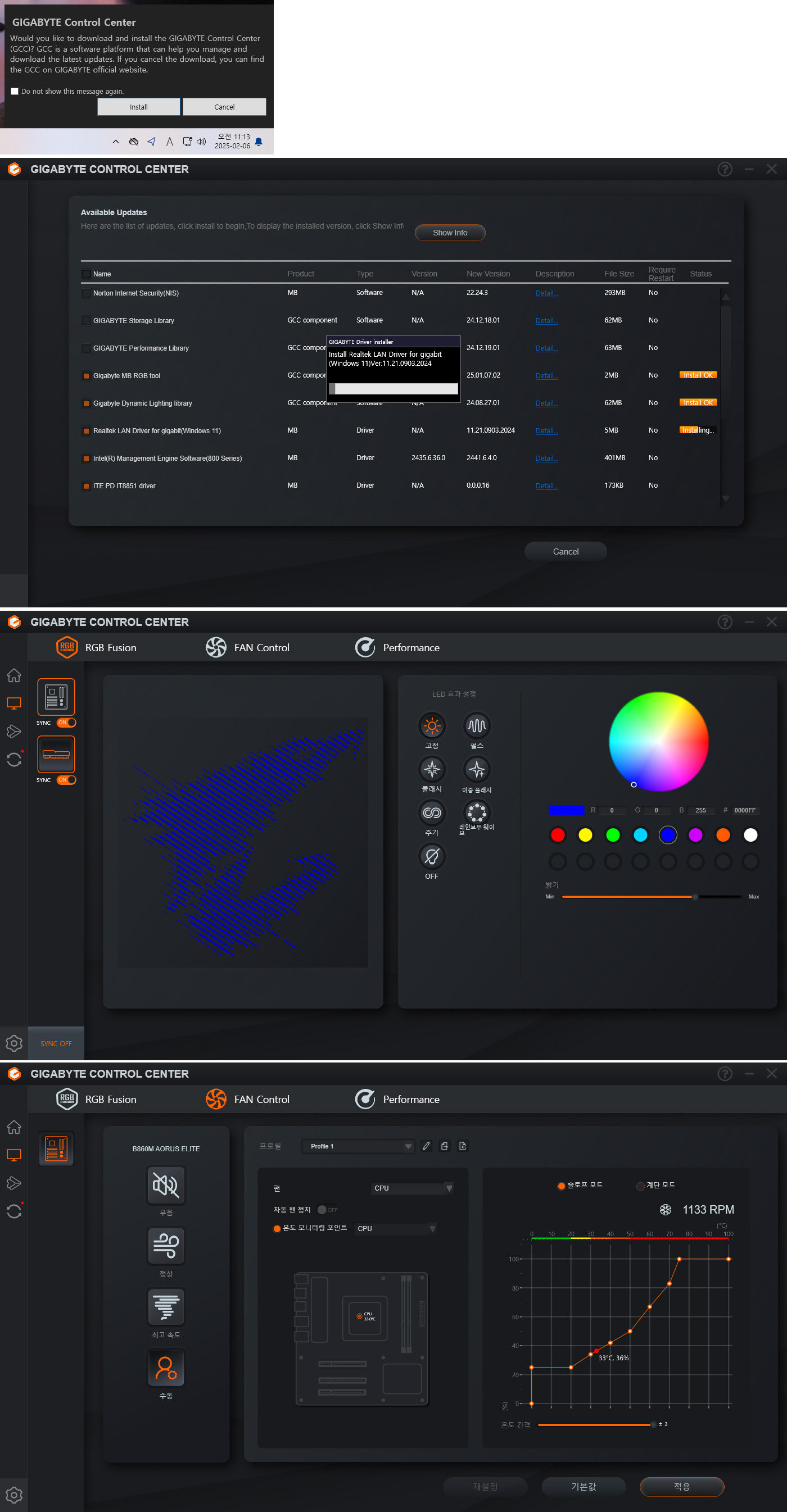Viewport: 787px width, 1512px height.
Task: Select the 주기 cycle LED effect icon
Action: [x=432, y=812]
